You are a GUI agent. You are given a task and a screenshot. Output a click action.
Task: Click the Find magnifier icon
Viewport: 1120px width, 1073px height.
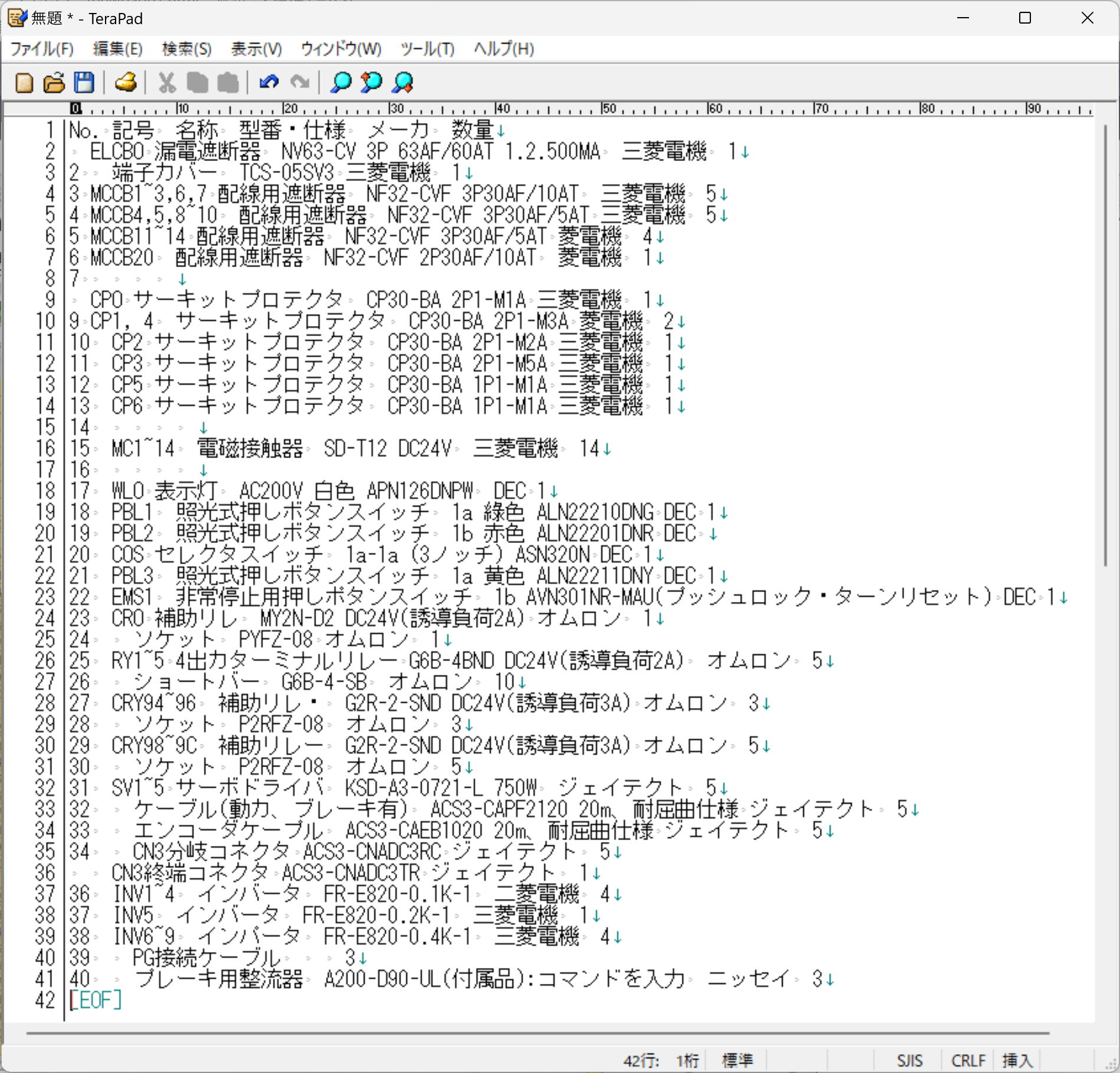click(341, 83)
